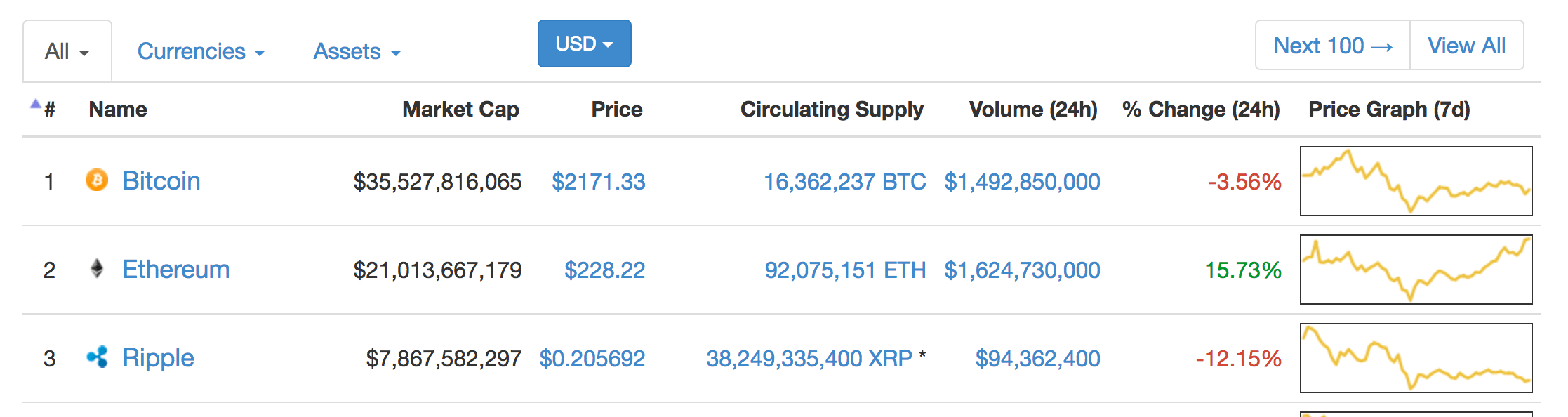Click Ethereum volume $1,624,730,000

pos(1022,270)
